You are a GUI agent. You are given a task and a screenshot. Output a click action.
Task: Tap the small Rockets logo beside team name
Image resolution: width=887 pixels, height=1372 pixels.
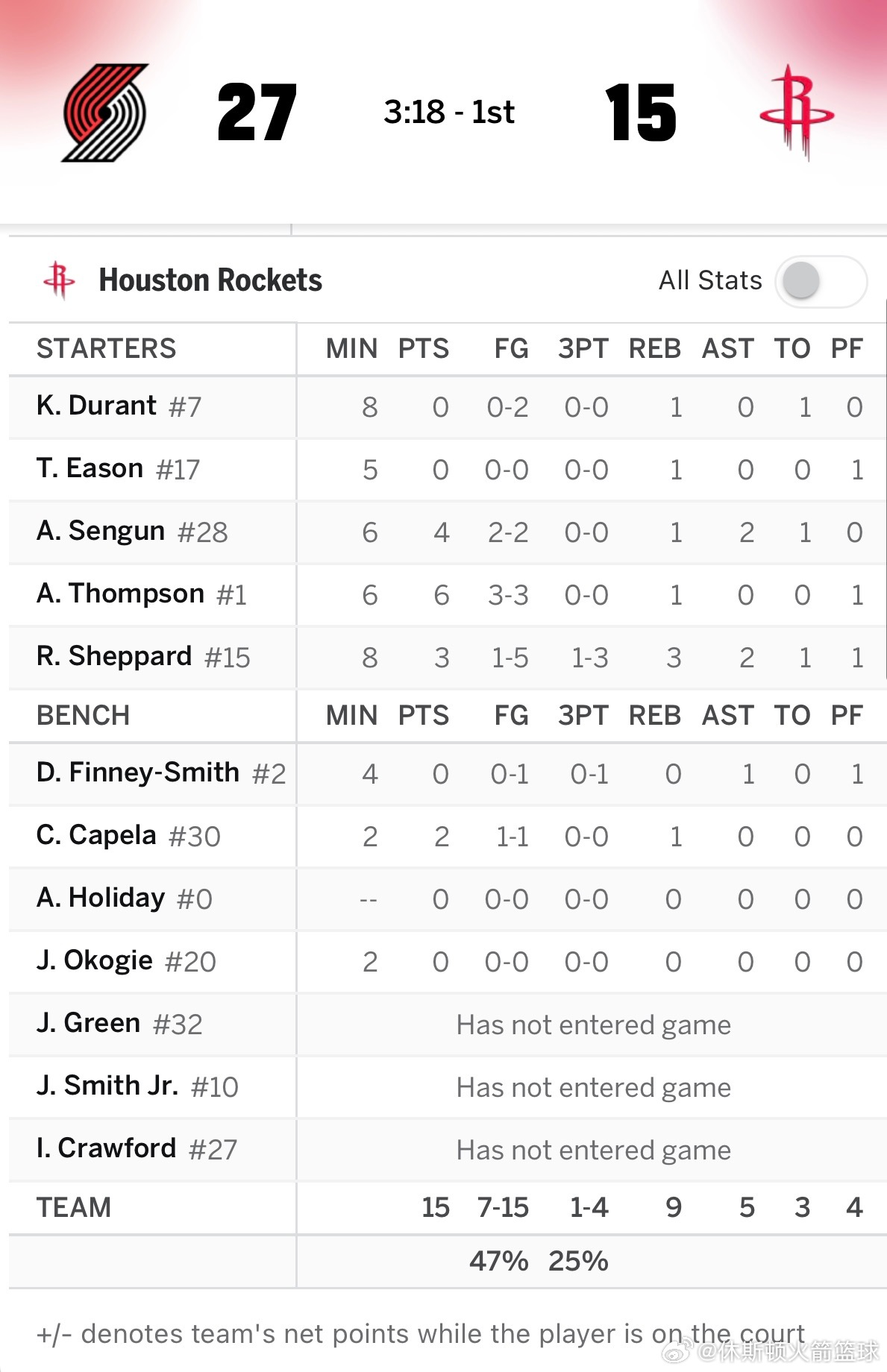59,280
